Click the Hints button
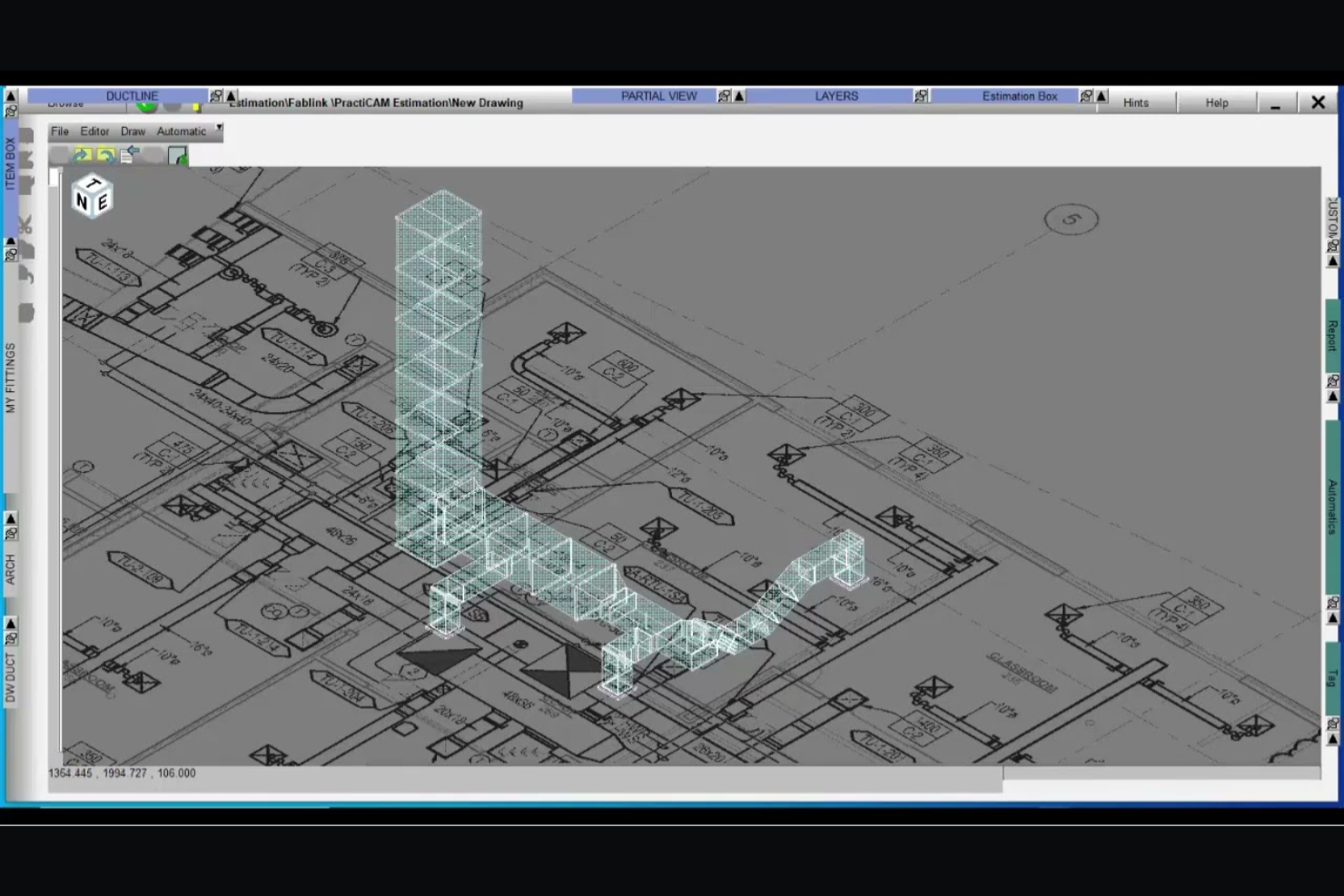The height and width of the screenshot is (896, 1344). point(1135,102)
